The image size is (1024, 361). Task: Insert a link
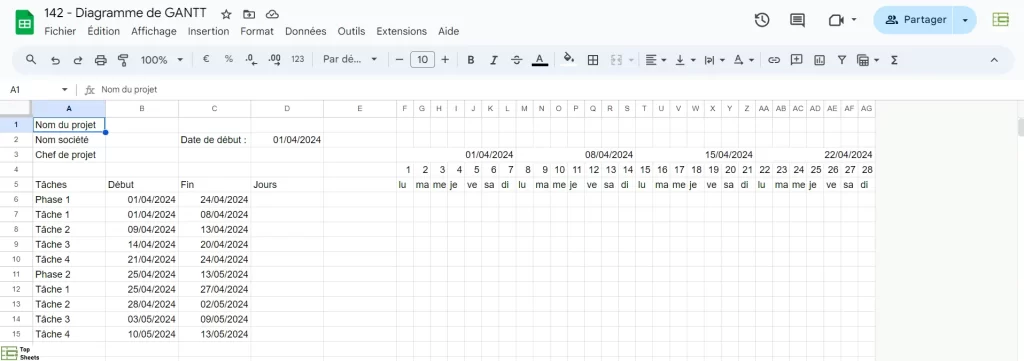tap(774, 60)
